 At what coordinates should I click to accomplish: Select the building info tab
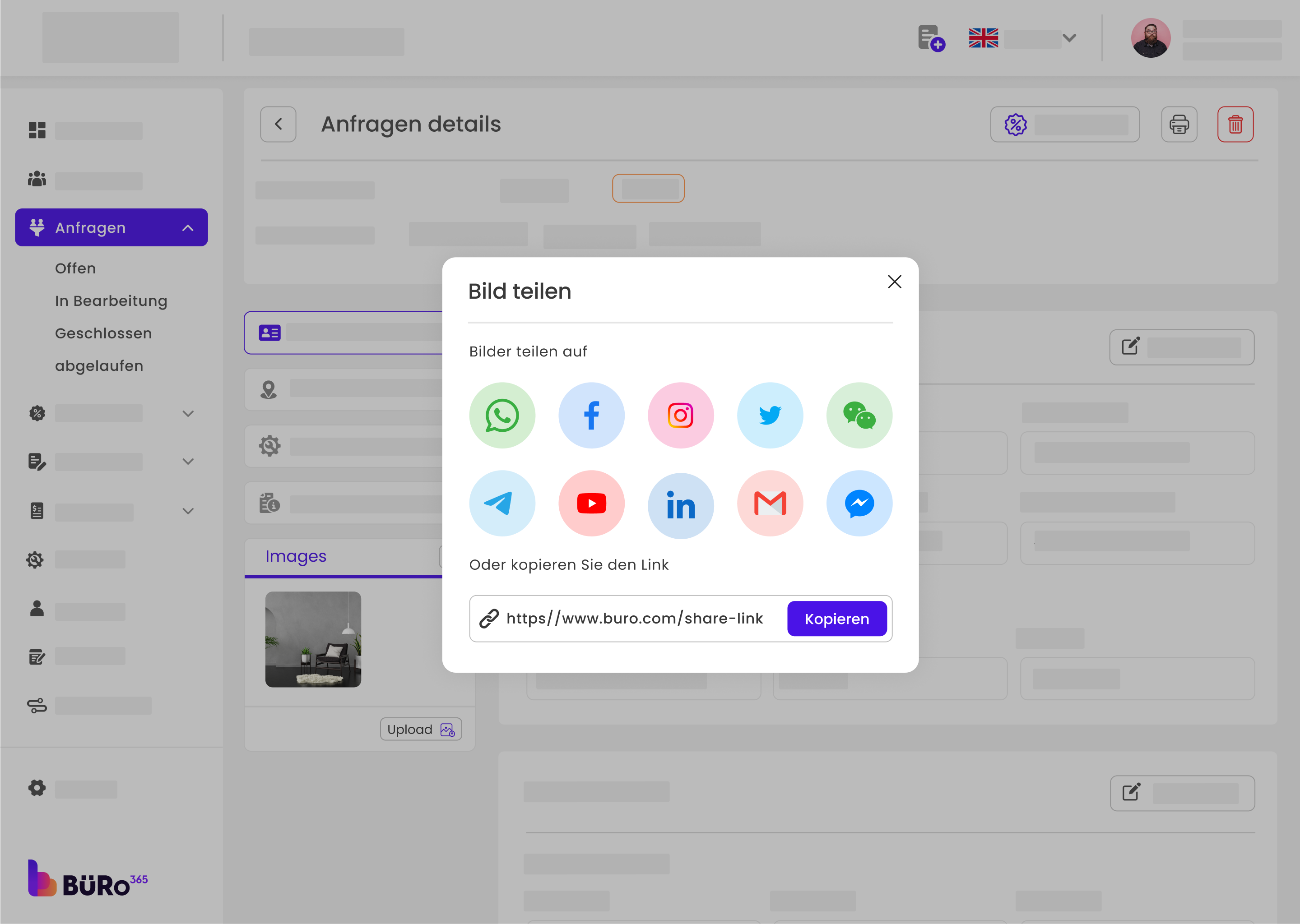[343, 503]
